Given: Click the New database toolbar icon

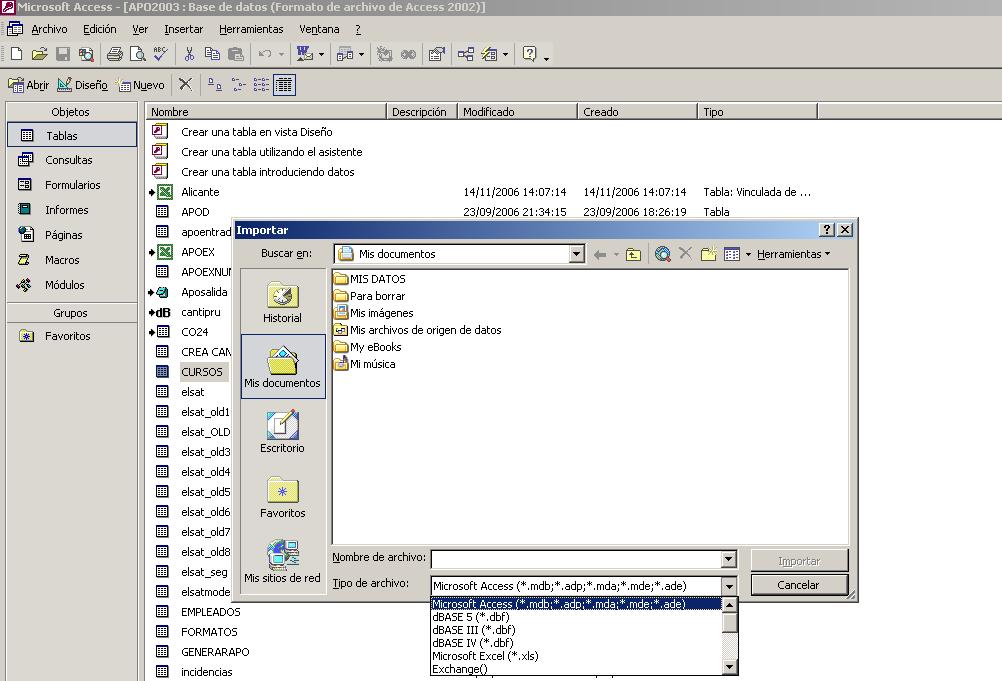Looking at the screenshot, I should point(17,54).
